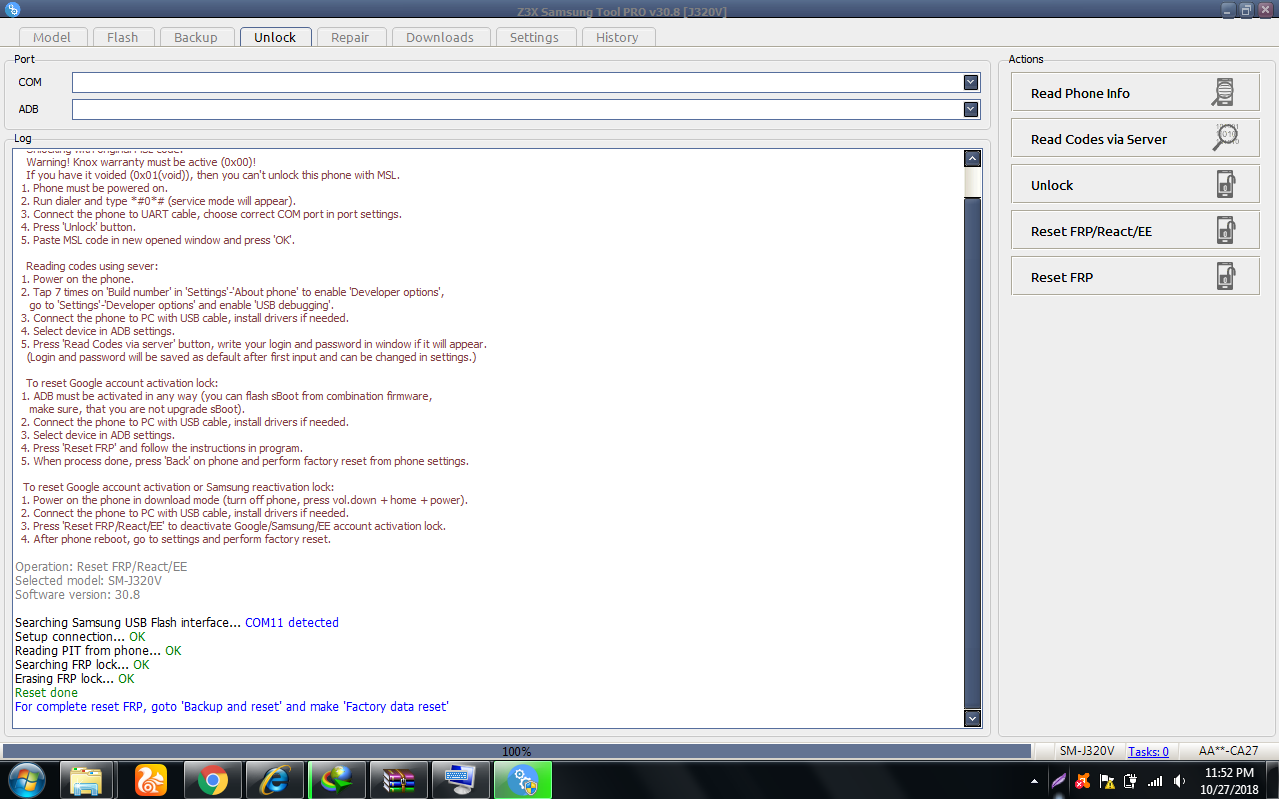Screen dimensions: 1279x799
Task: Click the log scroll-up arrow
Action: pyautogui.click(x=972, y=158)
